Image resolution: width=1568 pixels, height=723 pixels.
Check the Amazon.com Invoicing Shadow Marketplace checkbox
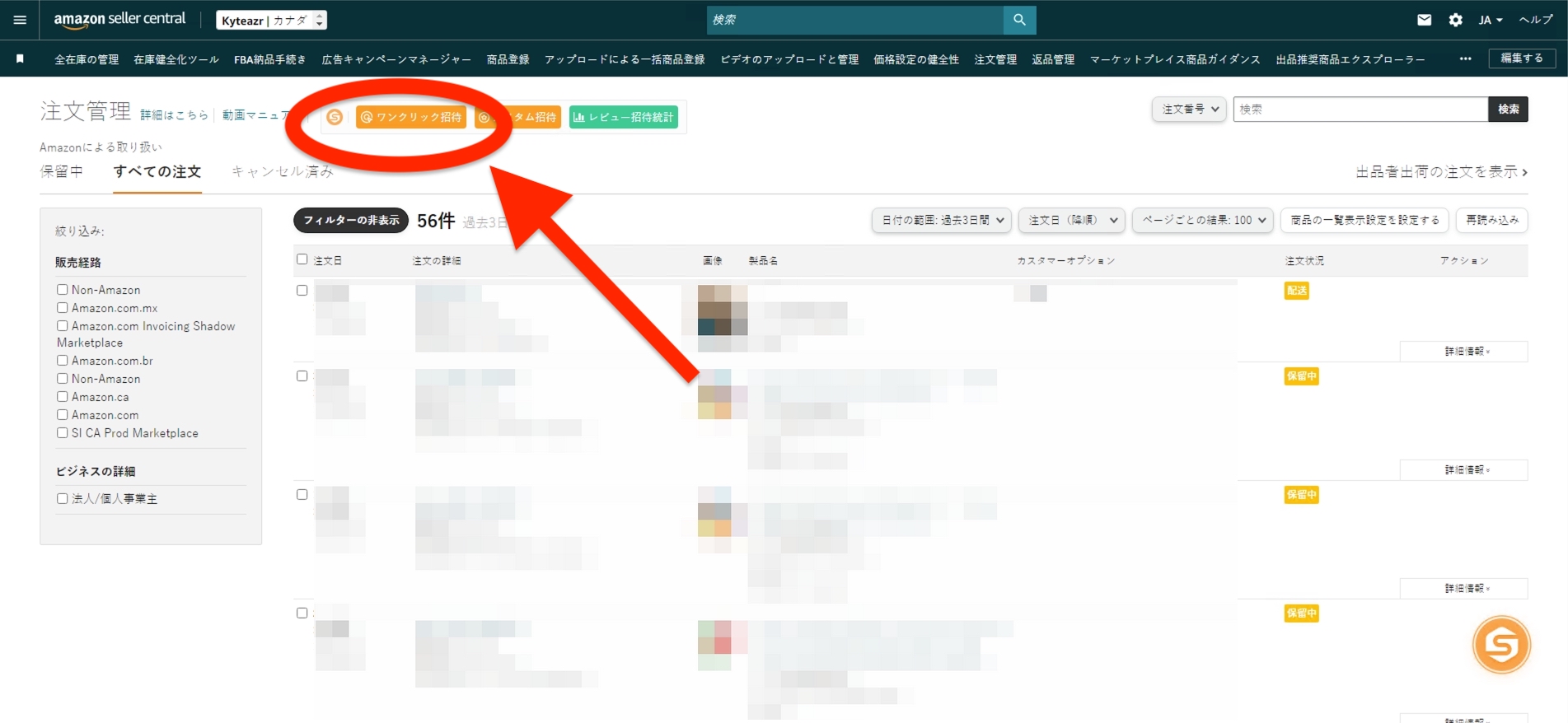click(62, 326)
